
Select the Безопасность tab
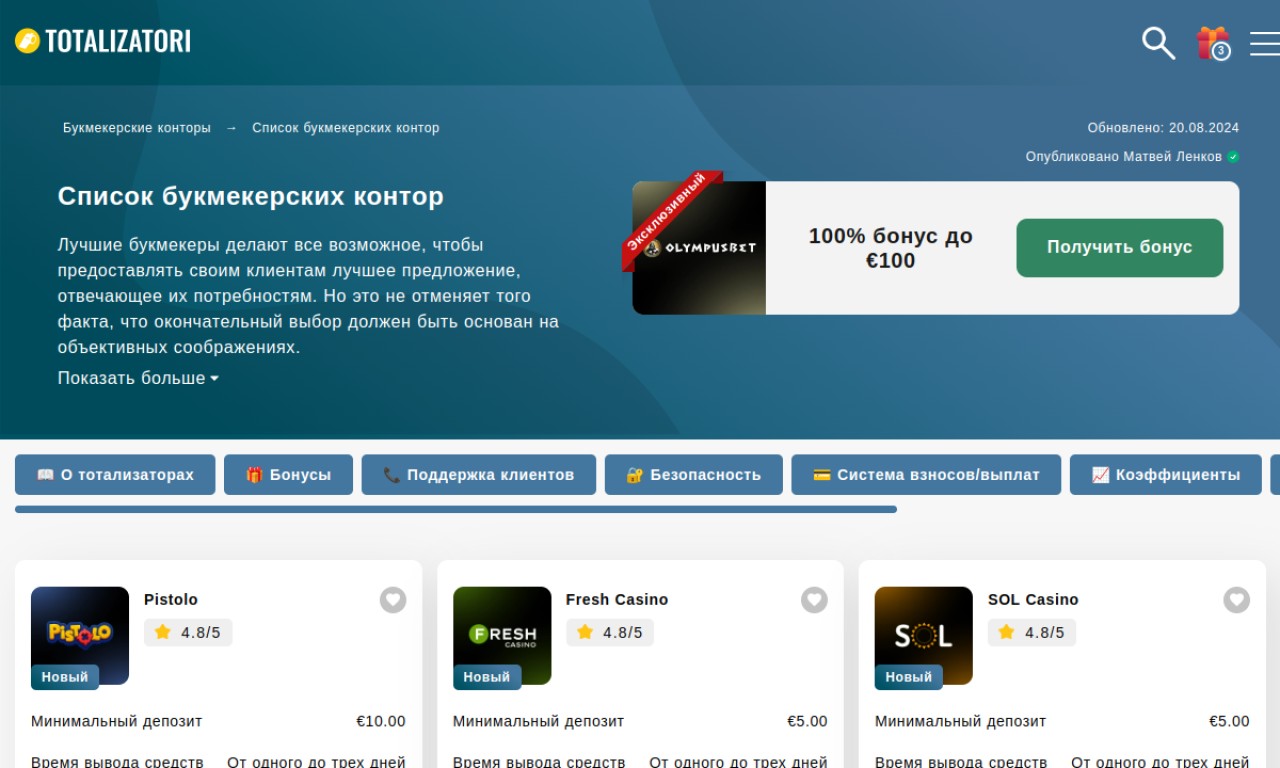(x=694, y=475)
